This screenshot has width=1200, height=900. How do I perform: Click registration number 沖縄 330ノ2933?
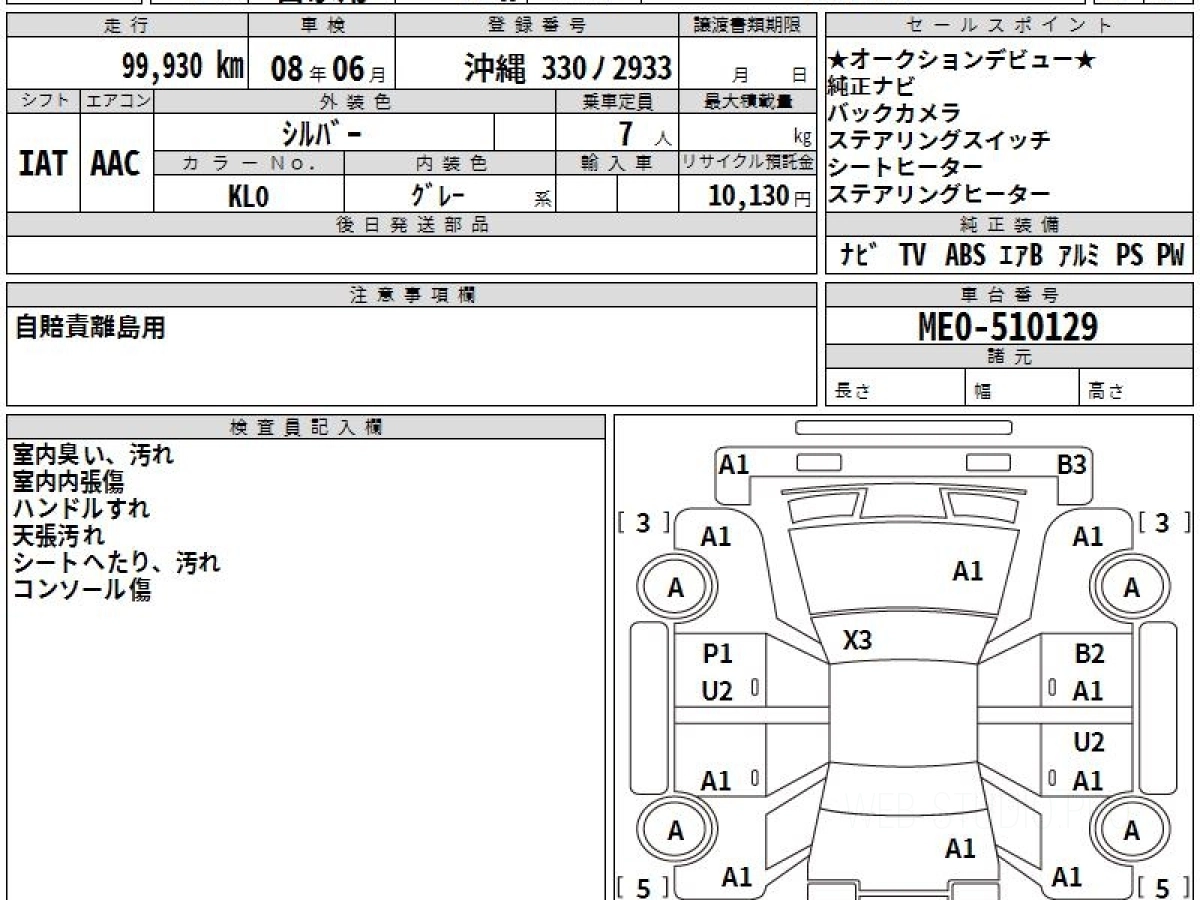567,68
